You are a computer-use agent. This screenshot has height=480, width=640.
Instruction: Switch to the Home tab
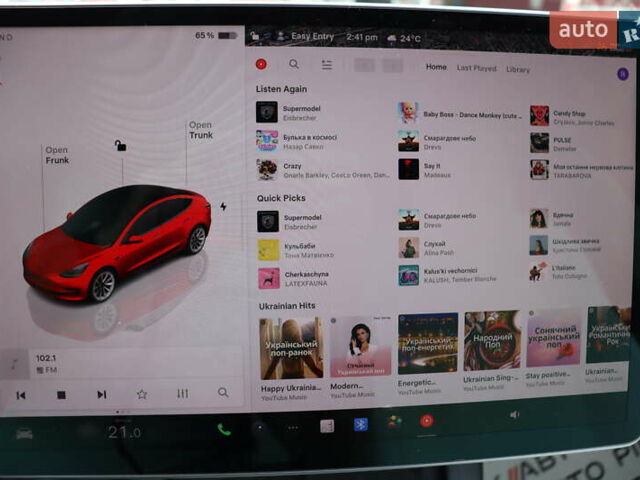point(436,67)
